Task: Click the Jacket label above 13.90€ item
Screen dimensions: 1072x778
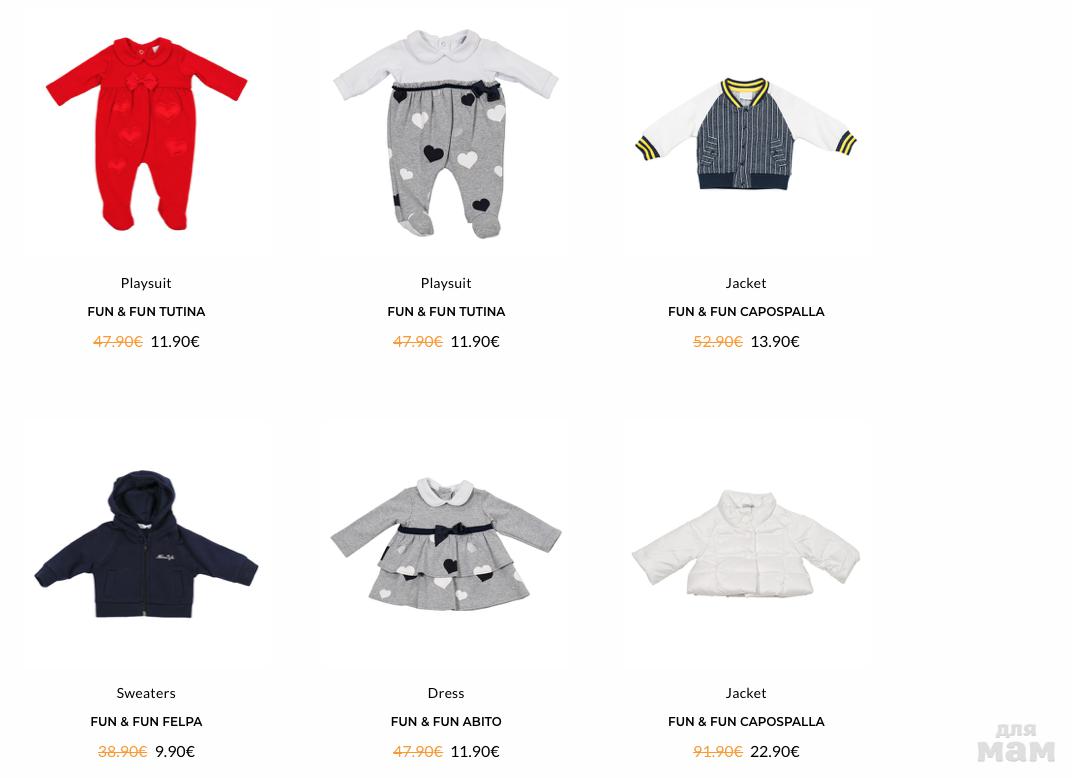Action: (x=746, y=283)
